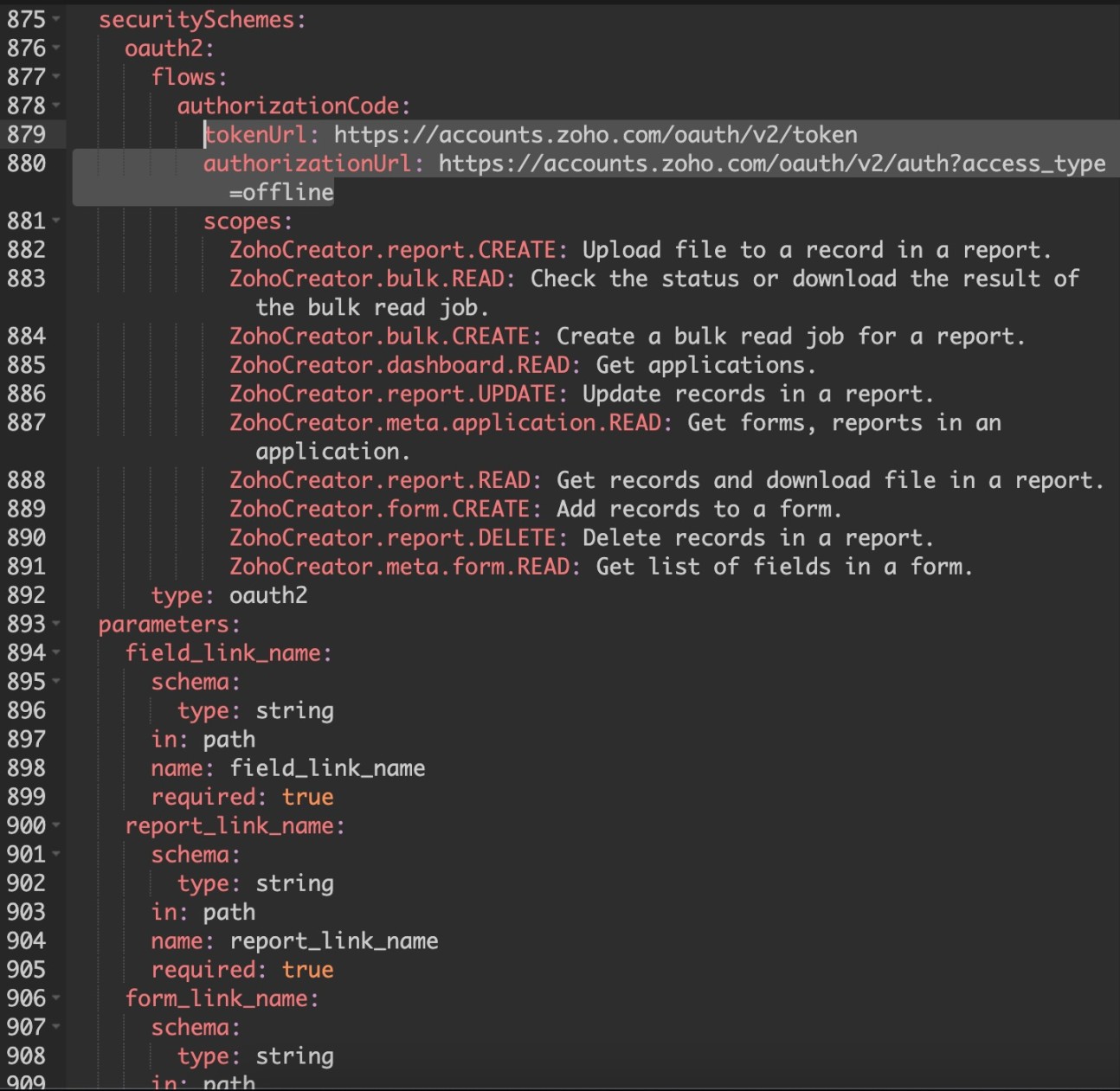The image size is (1120, 1091).
Task: Click 'required: true' on line 905
Action: [x=242, y=969]
